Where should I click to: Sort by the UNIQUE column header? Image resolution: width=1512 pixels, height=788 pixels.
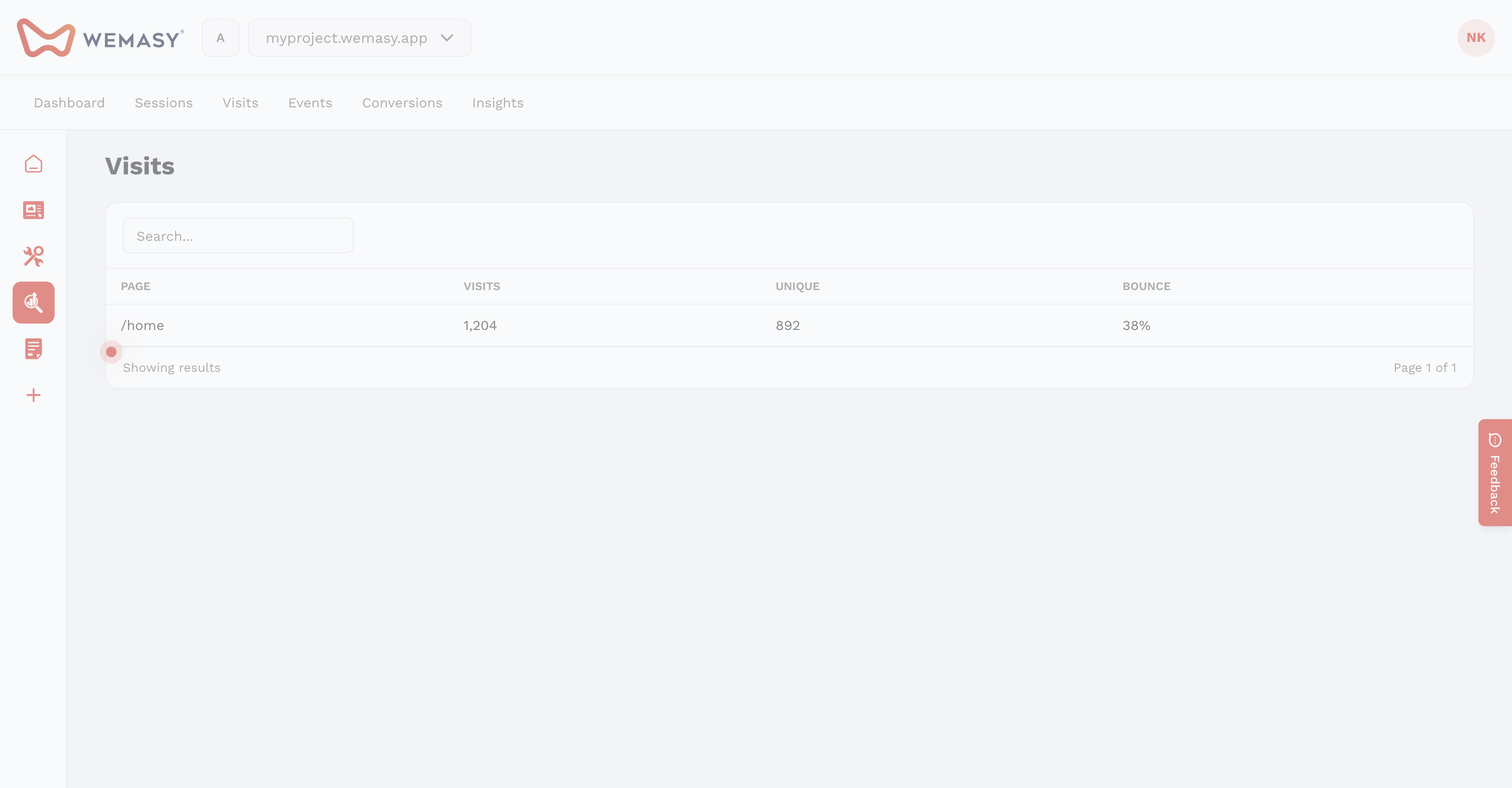point(797,287)
